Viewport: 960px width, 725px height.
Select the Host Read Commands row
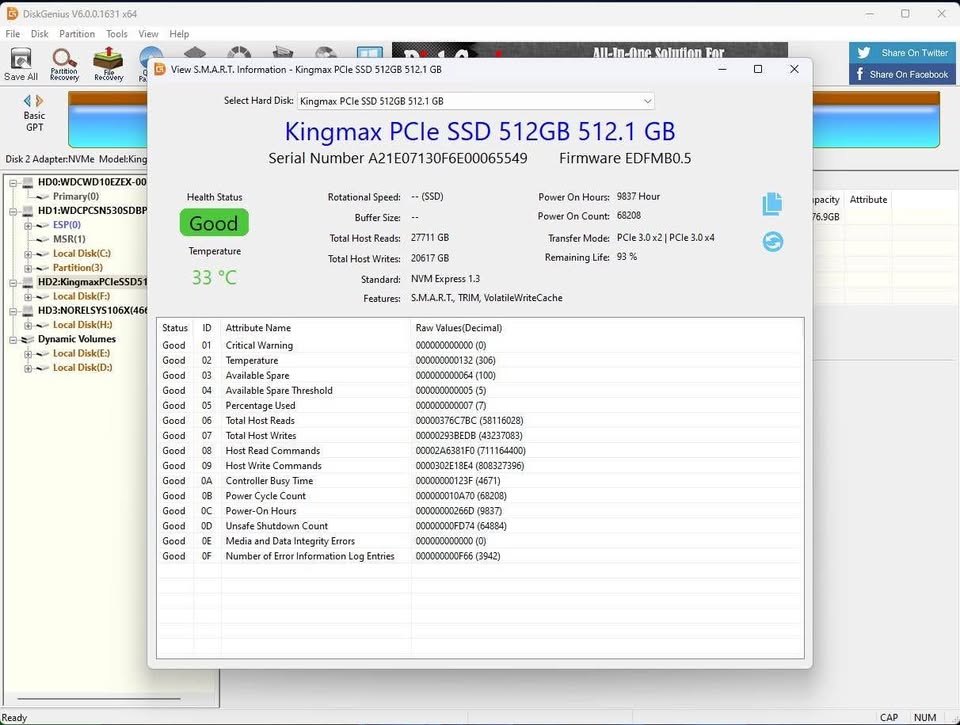point(480,451)
